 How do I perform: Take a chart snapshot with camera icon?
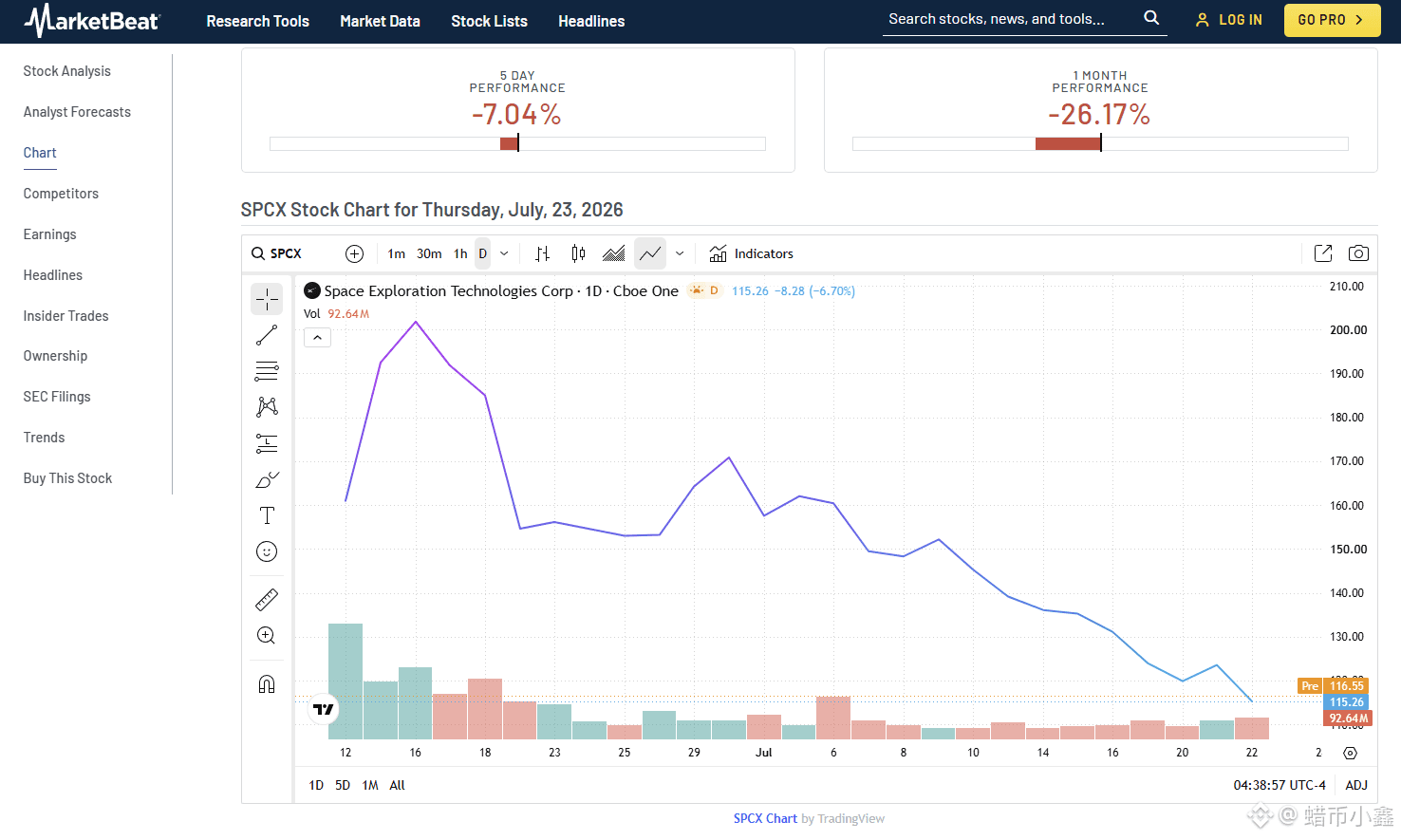[1358, 253]
